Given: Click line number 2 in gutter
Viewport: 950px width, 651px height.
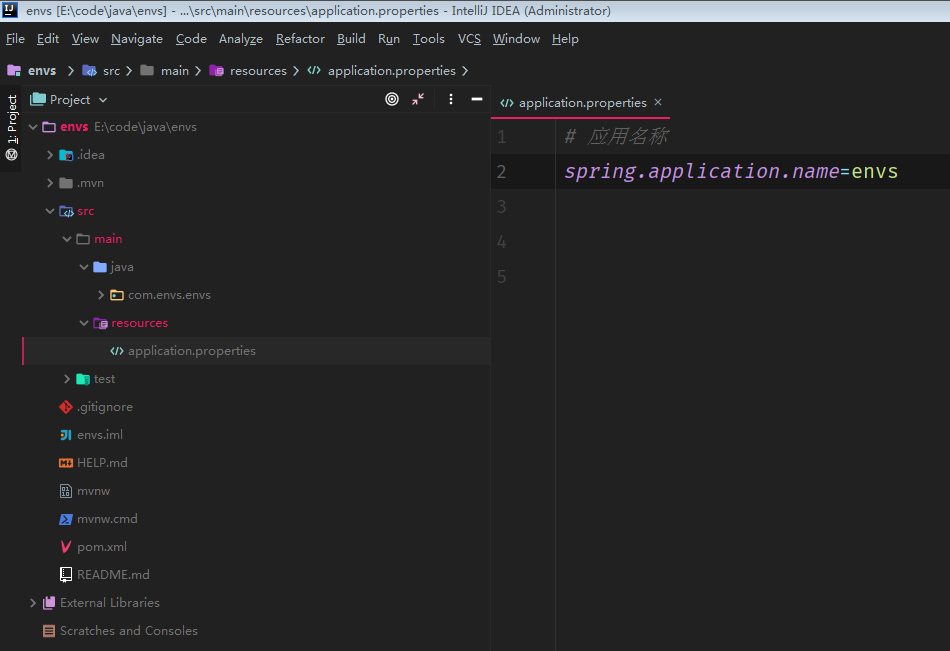Looking at the screenshot, I should coord(502,172).
